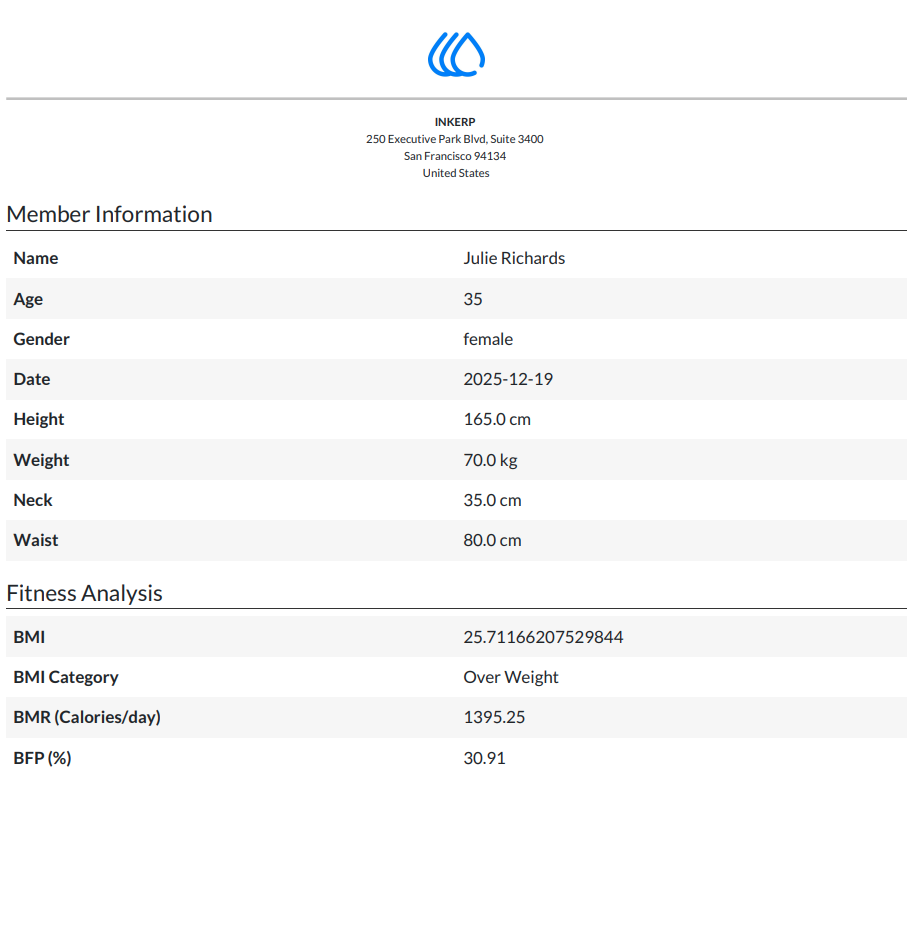Click the 'BMI' row label
918x934 pixels.
point(29,637)
